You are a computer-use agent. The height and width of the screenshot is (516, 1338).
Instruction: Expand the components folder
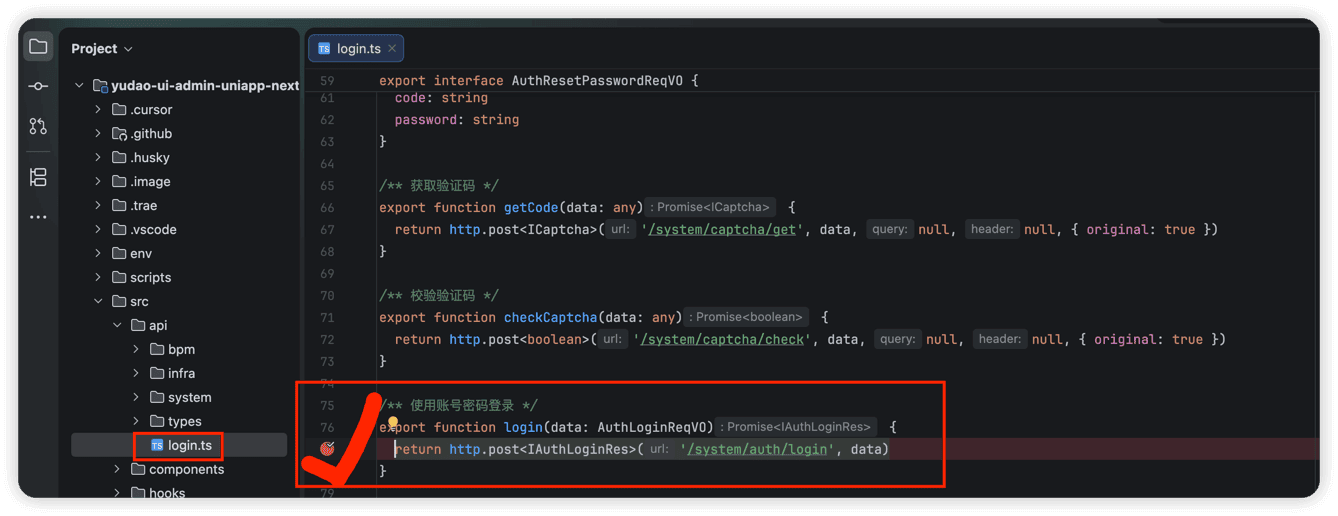pyautogui.click(x=117, y=469)
